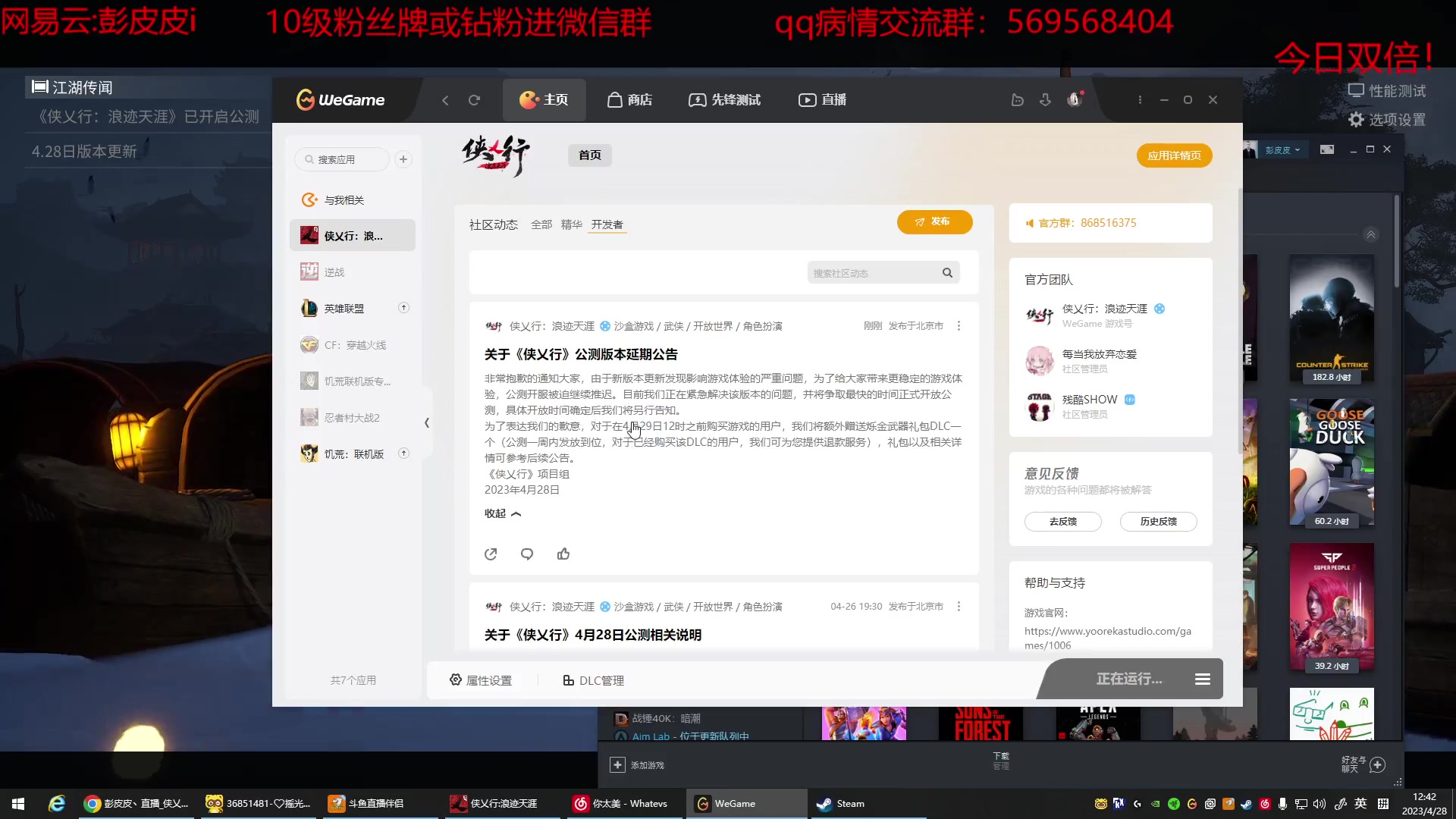Click the download manager icon in WeGame header

[x=1045, y=100]
